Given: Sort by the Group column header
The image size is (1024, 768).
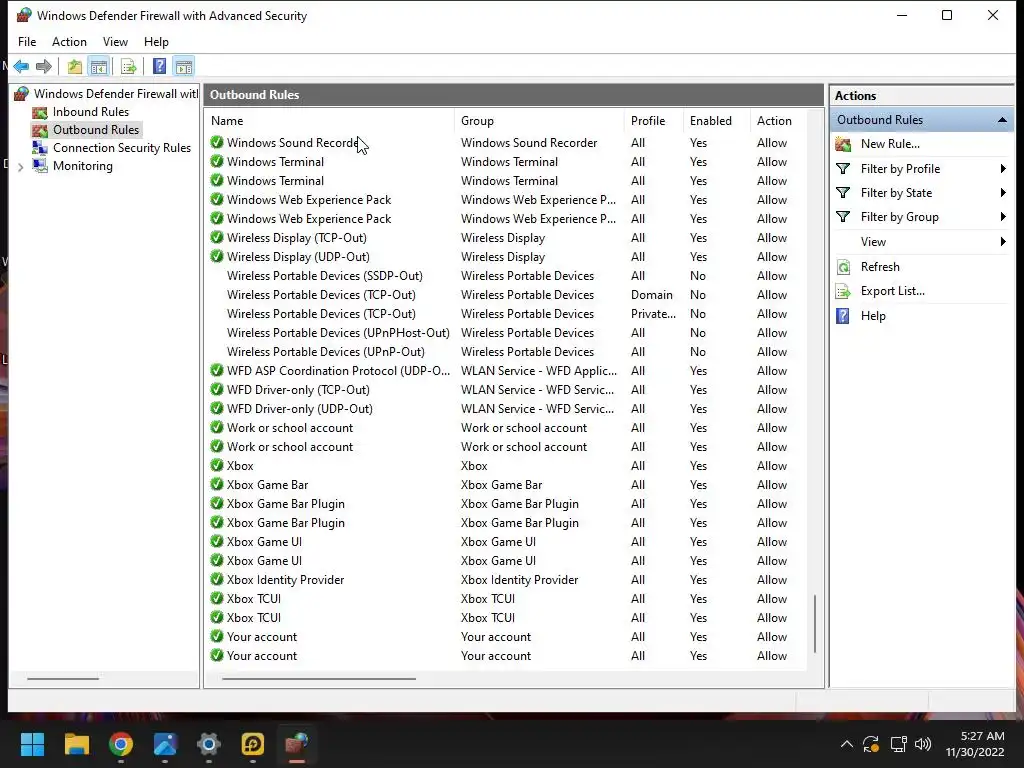Looking at the screenshot, I should tap(539, 121).
